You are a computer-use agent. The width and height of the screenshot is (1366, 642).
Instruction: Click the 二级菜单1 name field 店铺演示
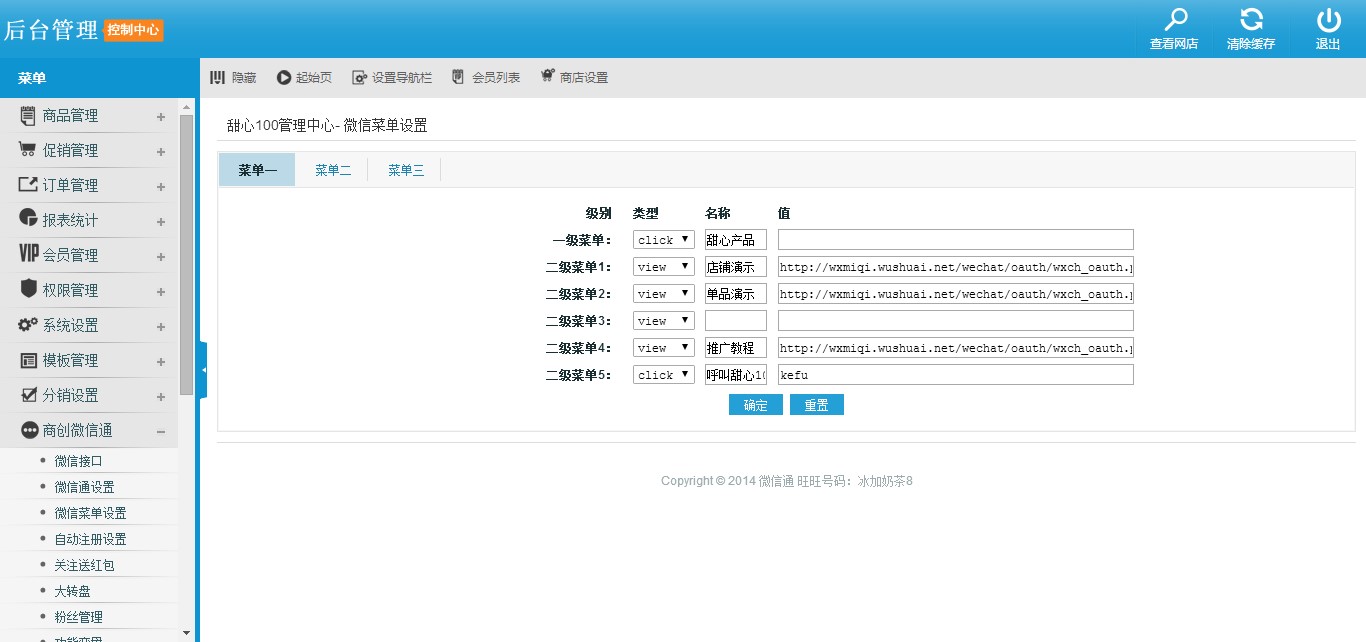736,266
